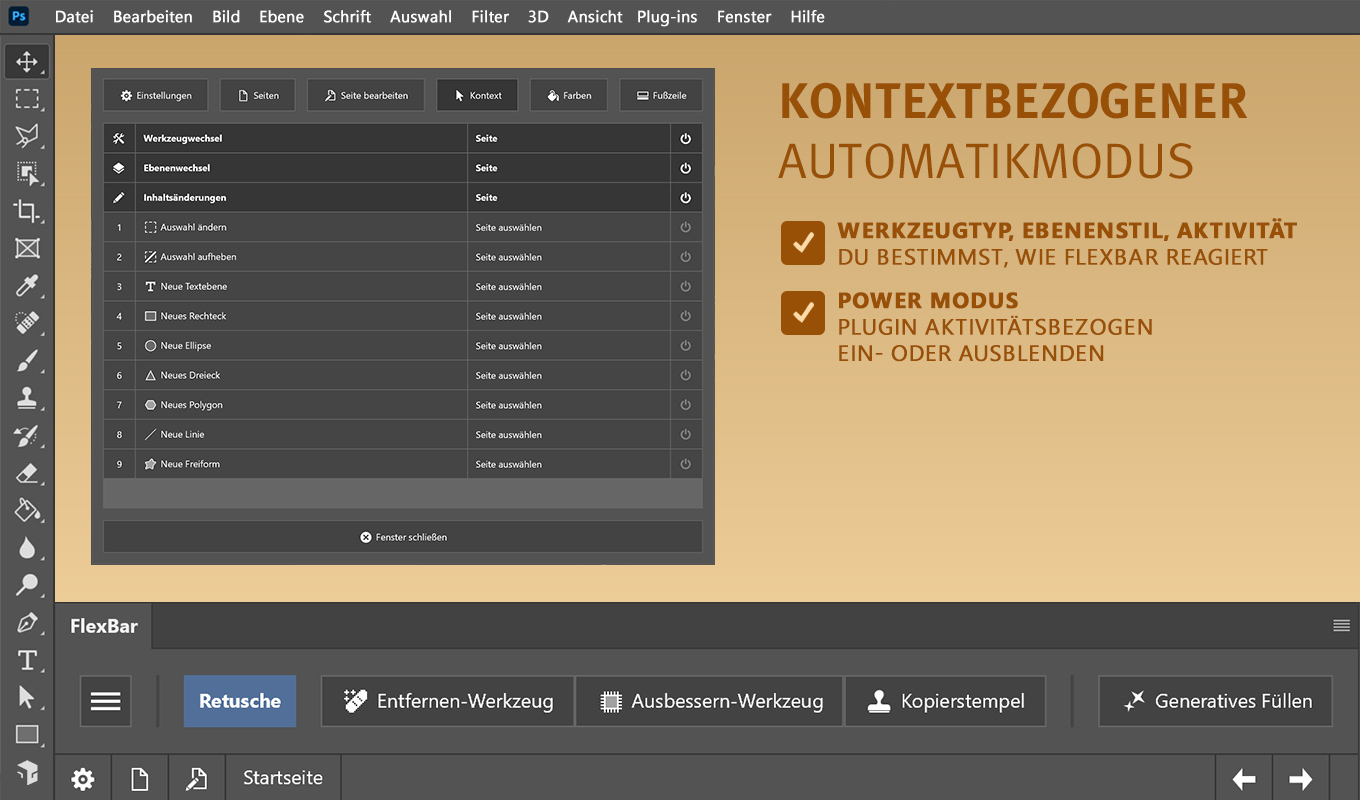Toggle power for Neues Rechteck row
The image size is (1360, 800).
(x=686, y=316)
